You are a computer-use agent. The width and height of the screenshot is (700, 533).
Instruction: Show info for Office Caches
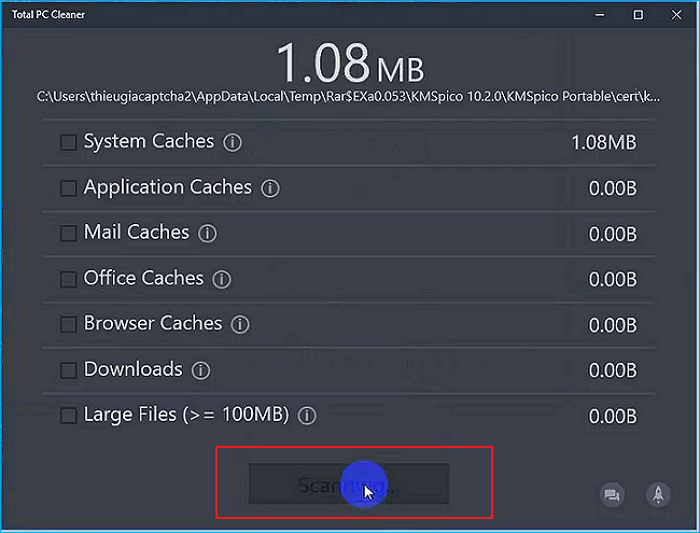coord(221,279)
